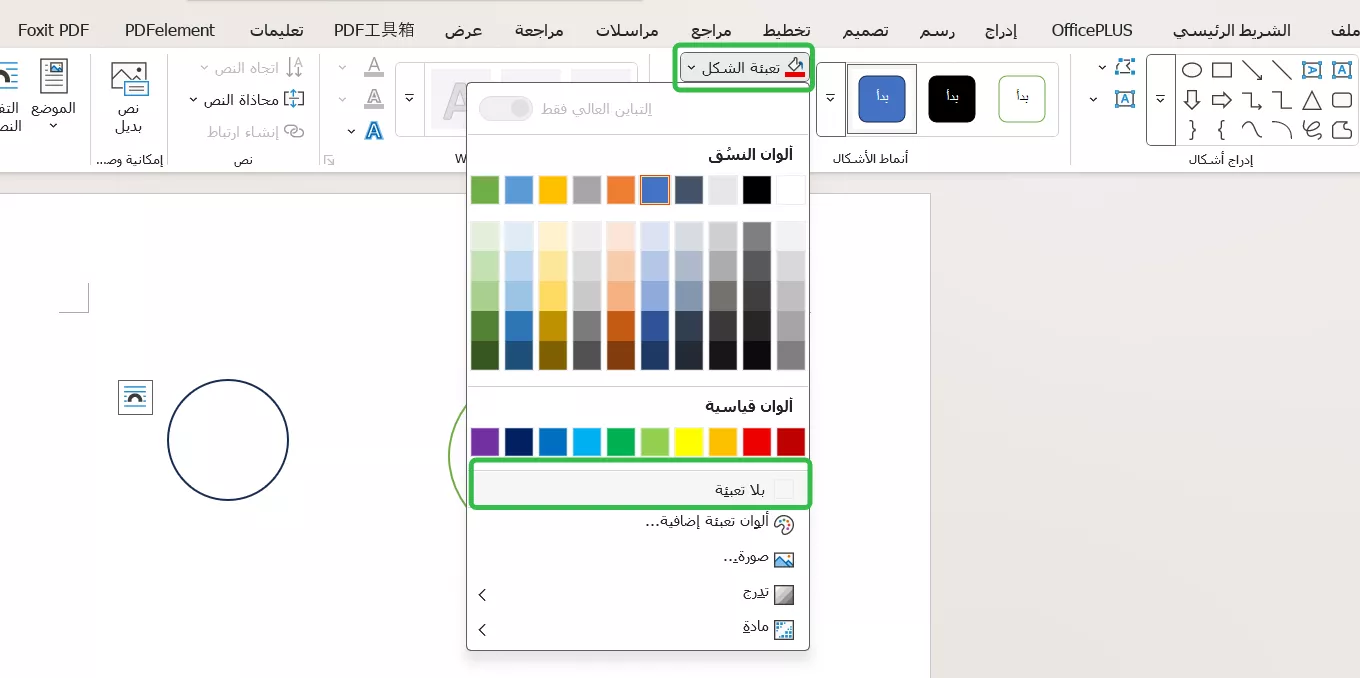Open the Foxit PDF ribbon tab

click(x=53, y=30)
